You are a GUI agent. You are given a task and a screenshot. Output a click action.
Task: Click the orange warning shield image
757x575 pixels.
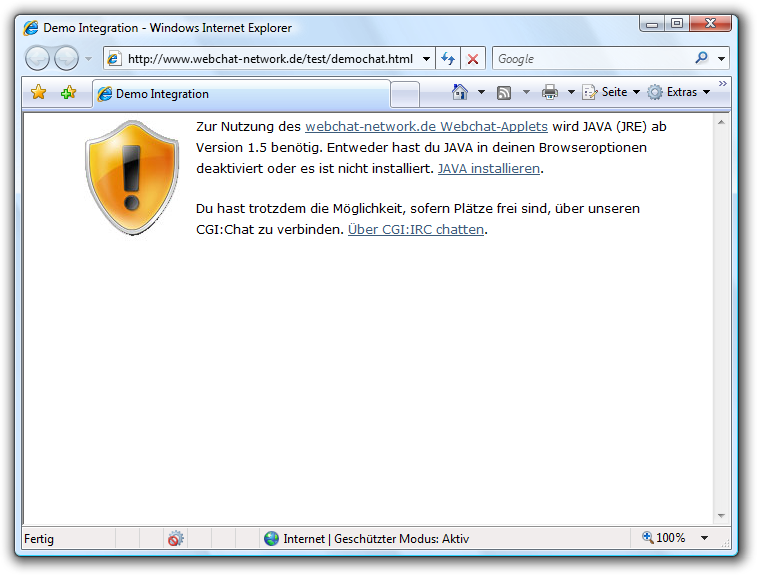coord(132,178)
